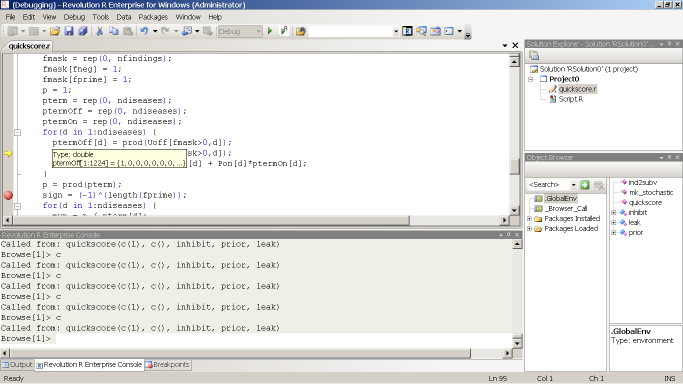Select the quickscore.r editor tab
Viewport: 683px width, 384px height.
29,46
